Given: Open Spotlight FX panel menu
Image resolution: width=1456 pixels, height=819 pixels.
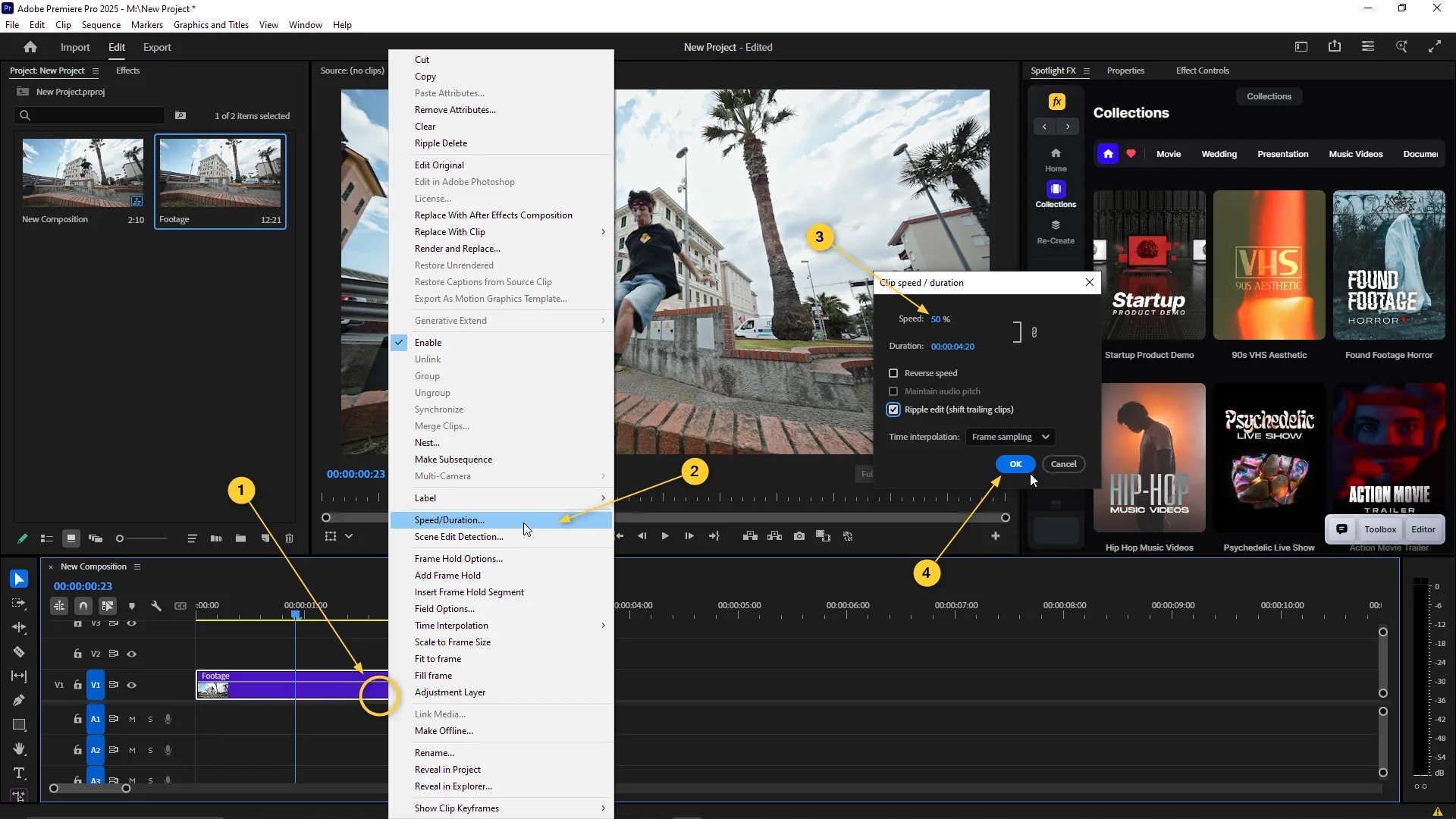Looking at the screenshot, I should (x=1086, y=71).
